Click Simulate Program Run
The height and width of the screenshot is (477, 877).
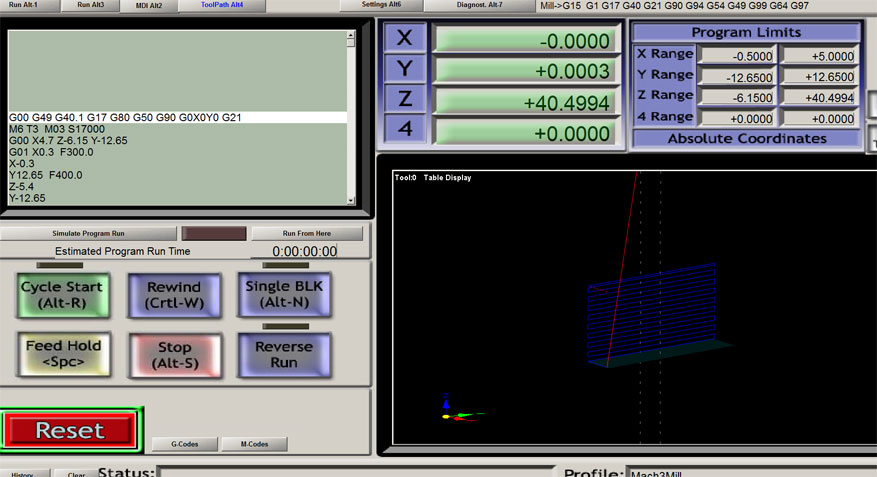pyautogui.click(x=88, y=233)
